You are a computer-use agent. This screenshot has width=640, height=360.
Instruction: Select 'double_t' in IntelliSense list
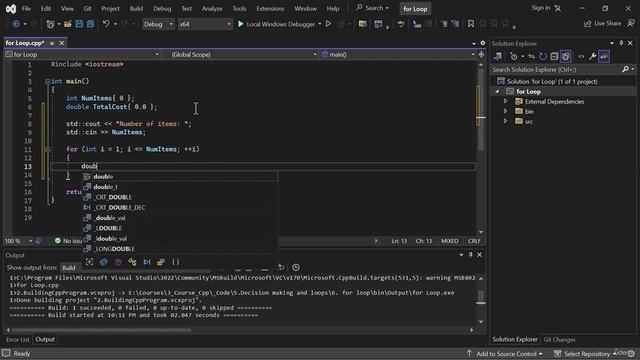pyautogui.click(x=180, y=187)
